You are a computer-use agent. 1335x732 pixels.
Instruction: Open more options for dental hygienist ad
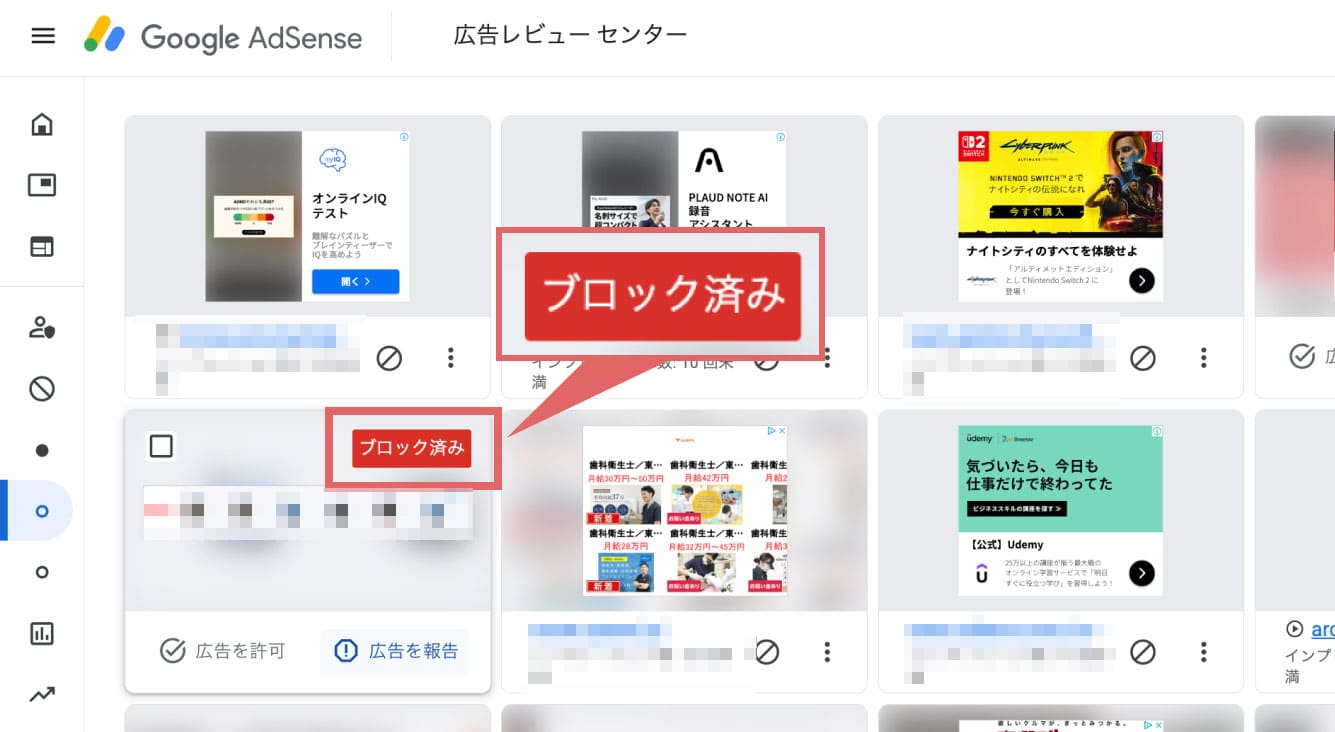tap(827, 652)
